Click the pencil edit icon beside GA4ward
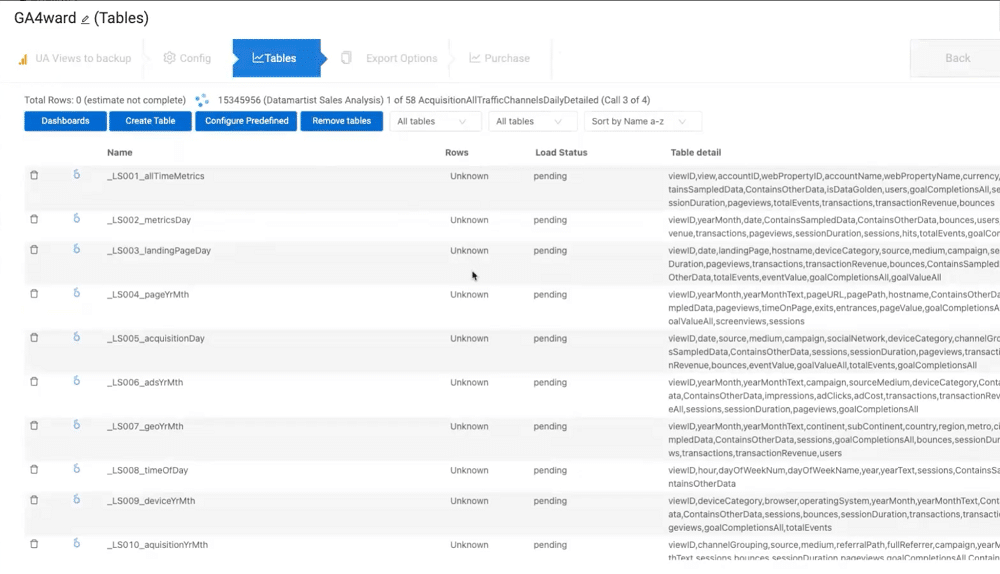Image resolution: width=1000 pixels, height=574 pixels. click(85, 19)
